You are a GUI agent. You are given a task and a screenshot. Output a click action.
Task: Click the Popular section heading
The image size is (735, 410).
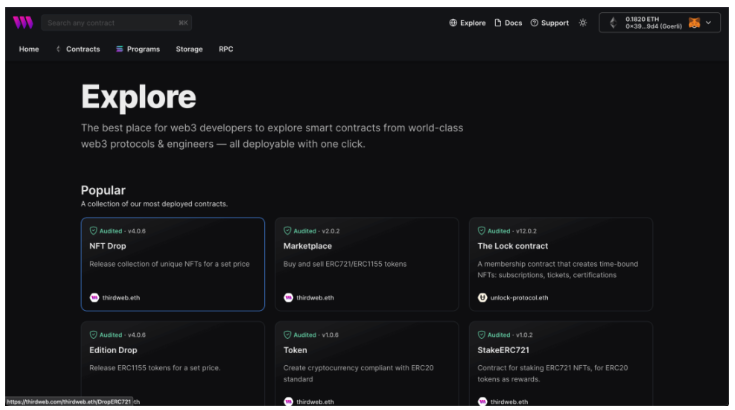(x=103, y=190)
